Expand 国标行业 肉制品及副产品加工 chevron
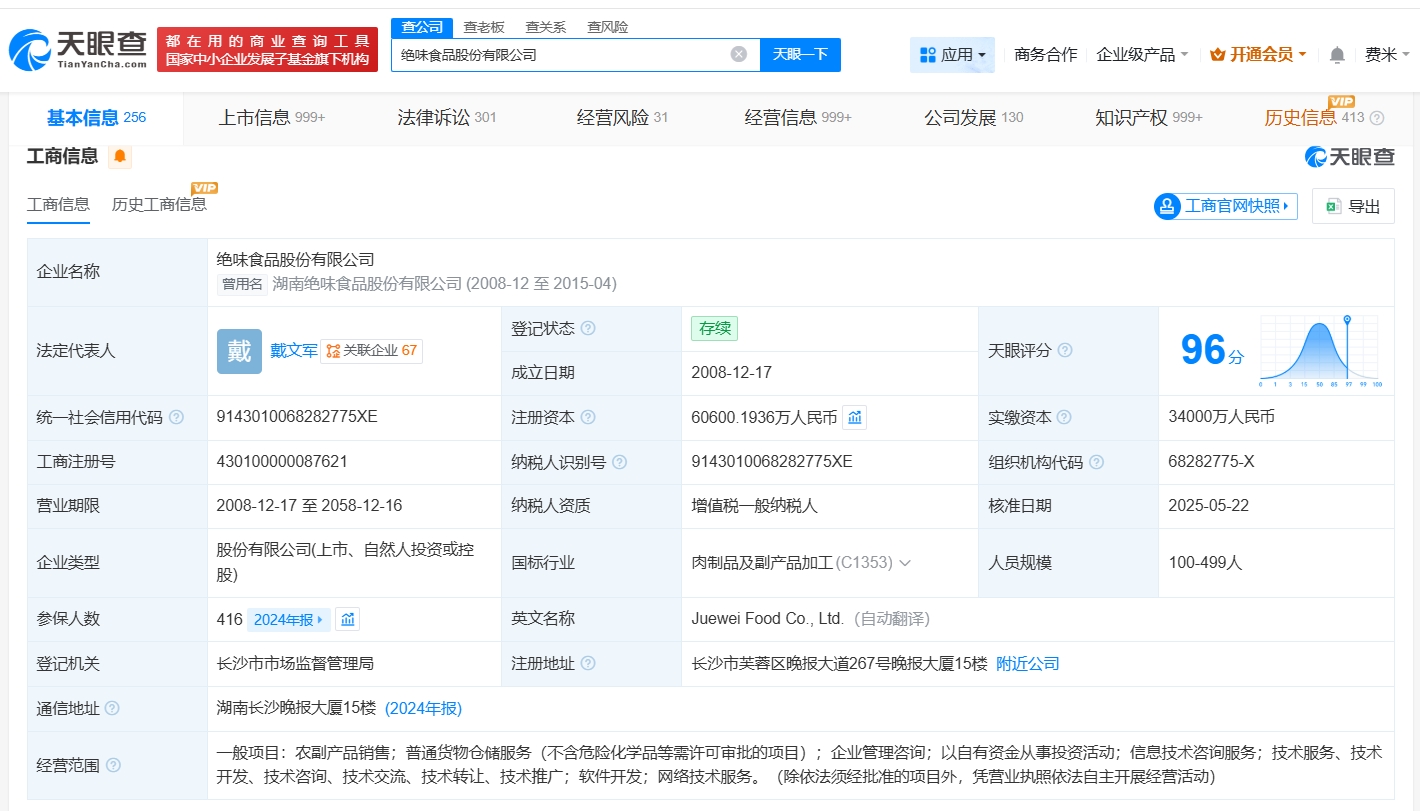Viewport: 1420px width, 811px height. [x=905, y=563]
